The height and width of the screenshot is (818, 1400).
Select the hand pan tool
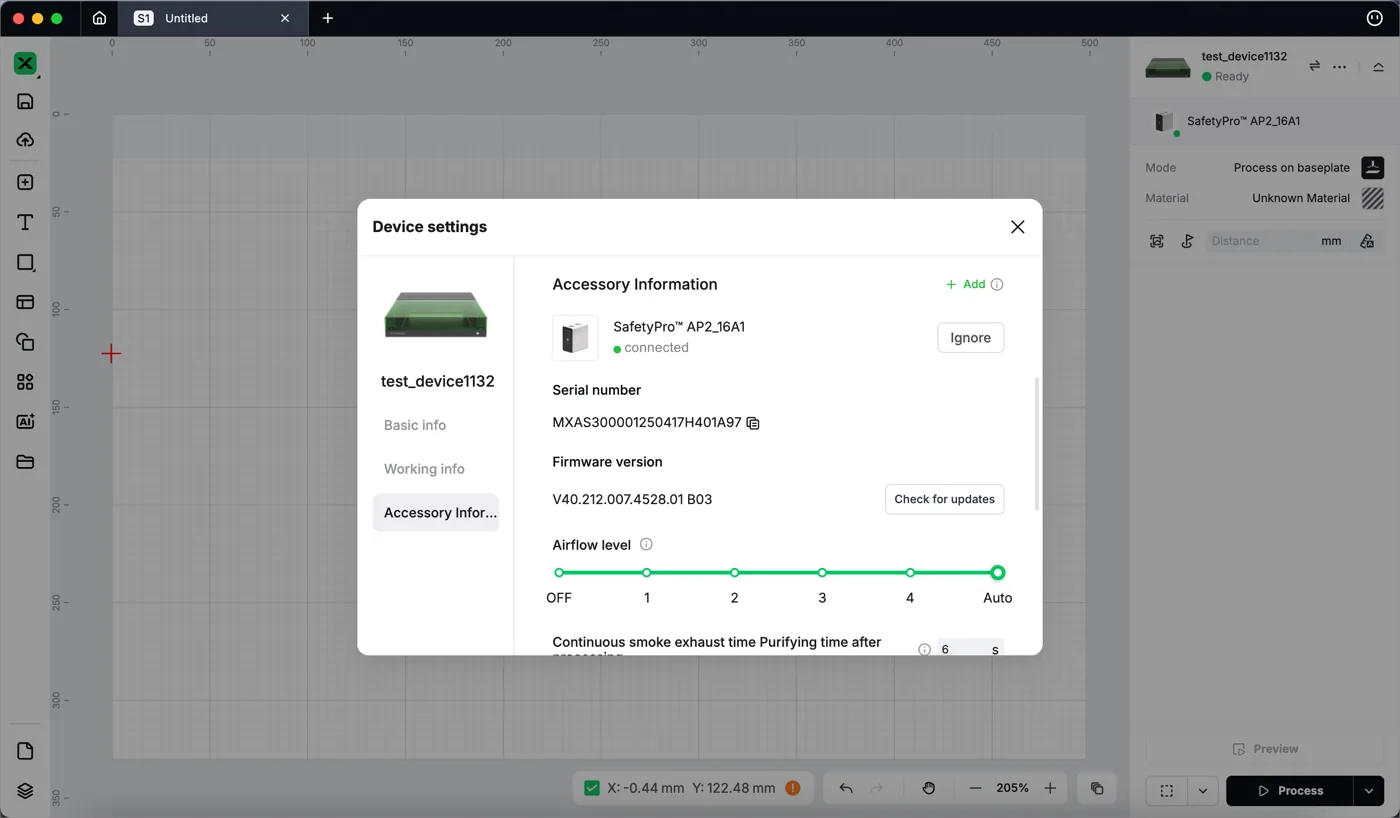pos(928,788)
